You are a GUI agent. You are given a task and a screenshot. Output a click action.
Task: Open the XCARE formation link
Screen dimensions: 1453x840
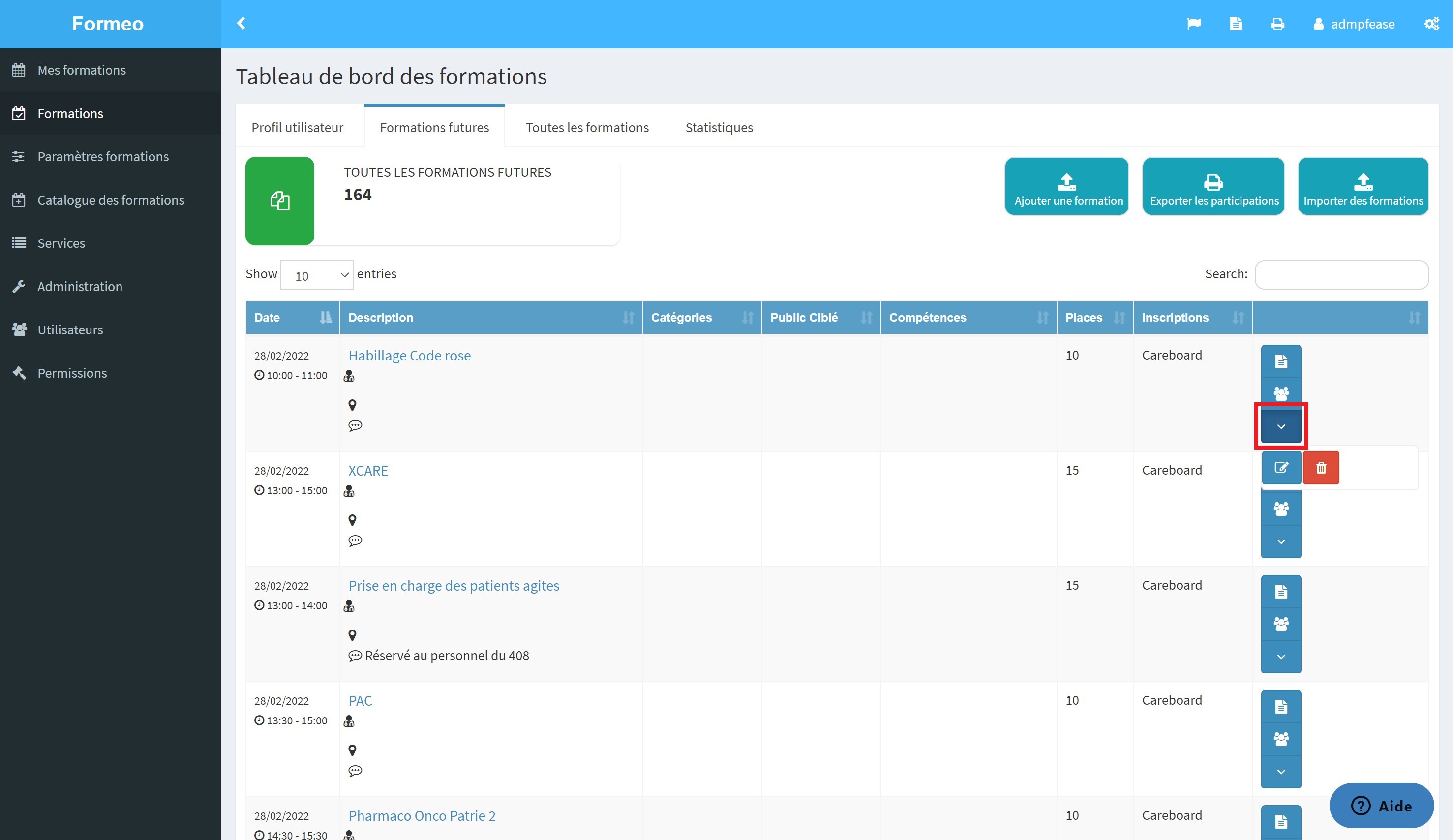pos(368,471)
